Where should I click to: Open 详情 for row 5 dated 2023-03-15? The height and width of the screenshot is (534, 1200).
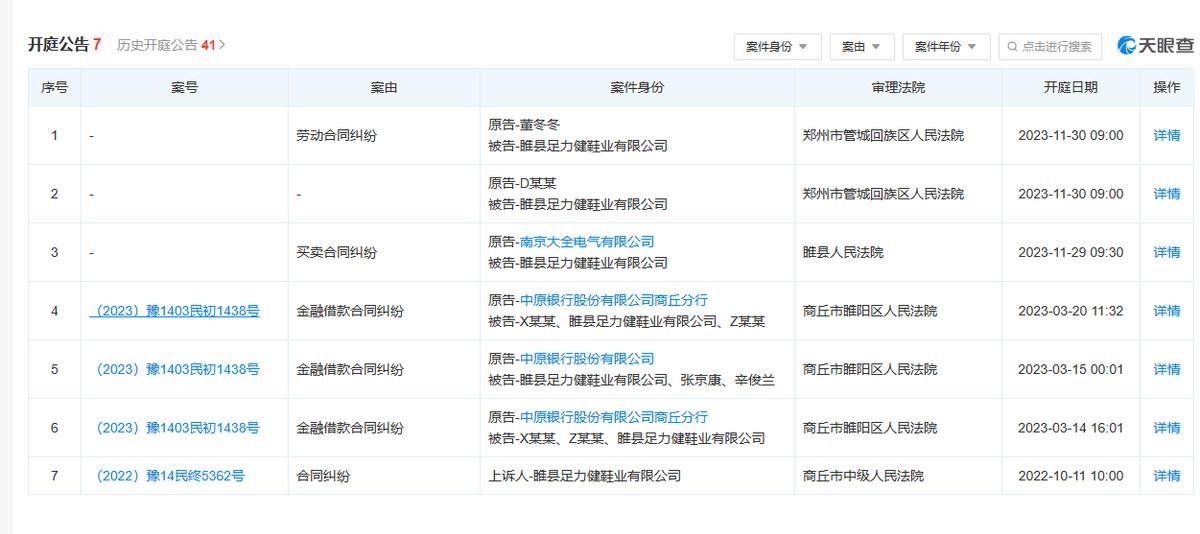tap(1166, 369)
